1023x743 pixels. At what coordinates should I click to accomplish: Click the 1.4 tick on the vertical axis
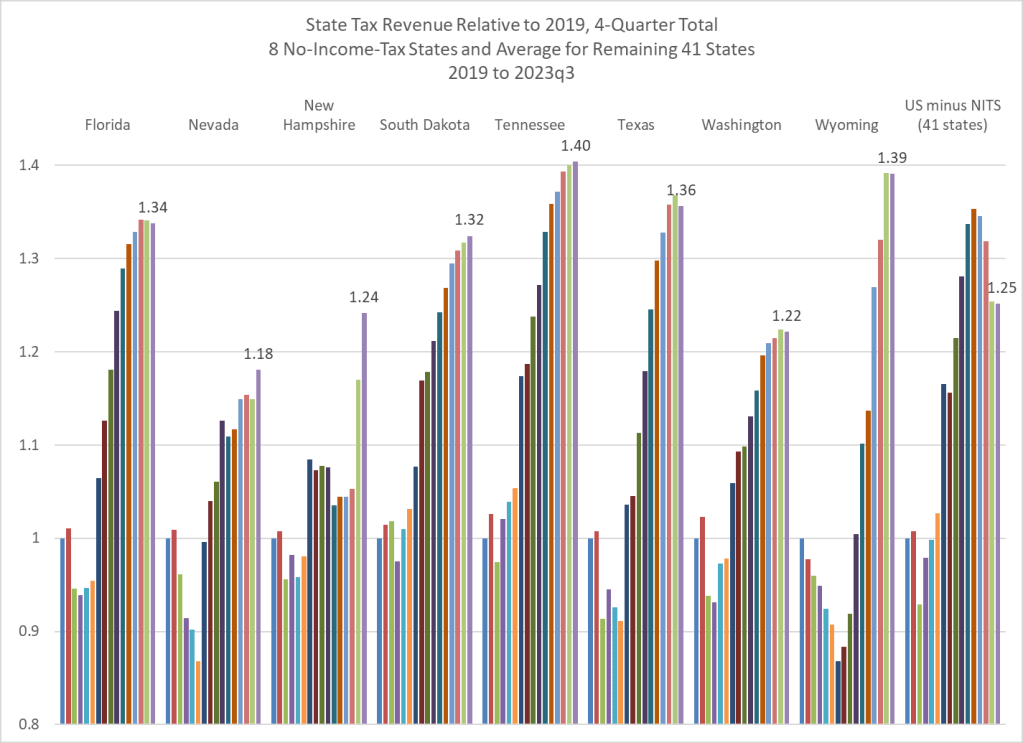click(x=27, y=165)
